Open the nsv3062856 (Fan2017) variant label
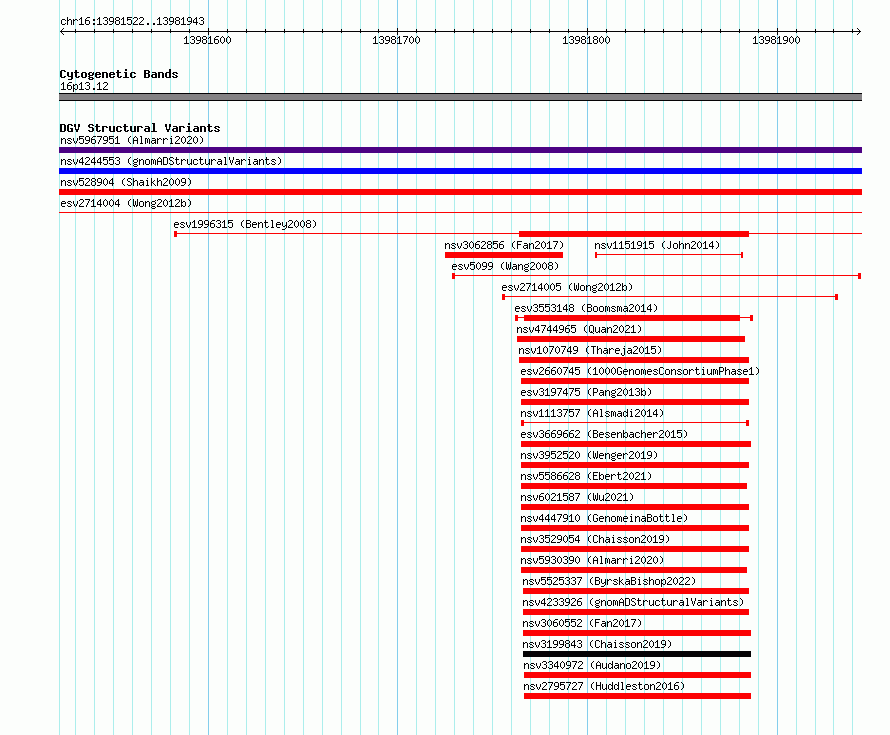Viewport: 890px width, 735px height. [x=504, y=245]
